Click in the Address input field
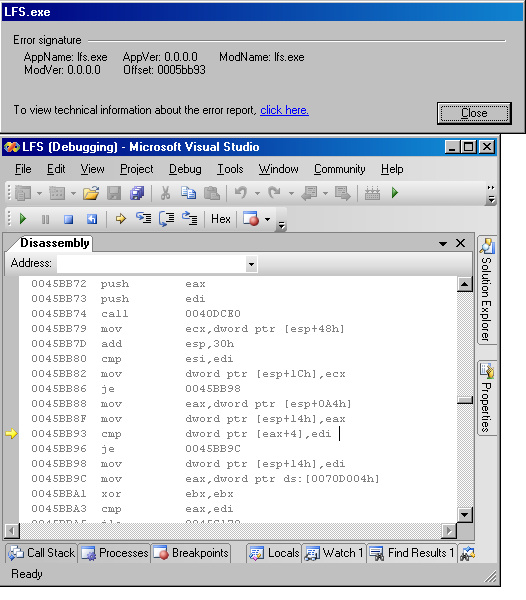 pos(151,264)
